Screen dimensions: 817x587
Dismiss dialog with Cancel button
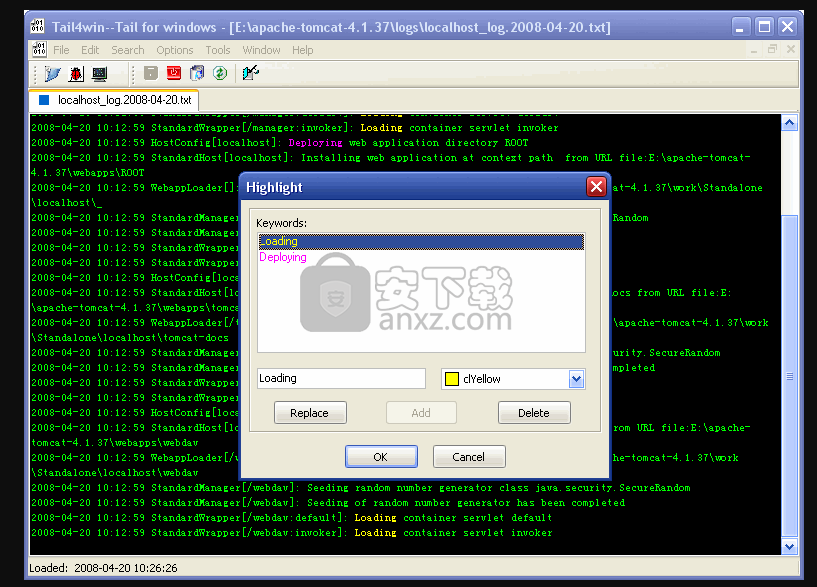469,456
